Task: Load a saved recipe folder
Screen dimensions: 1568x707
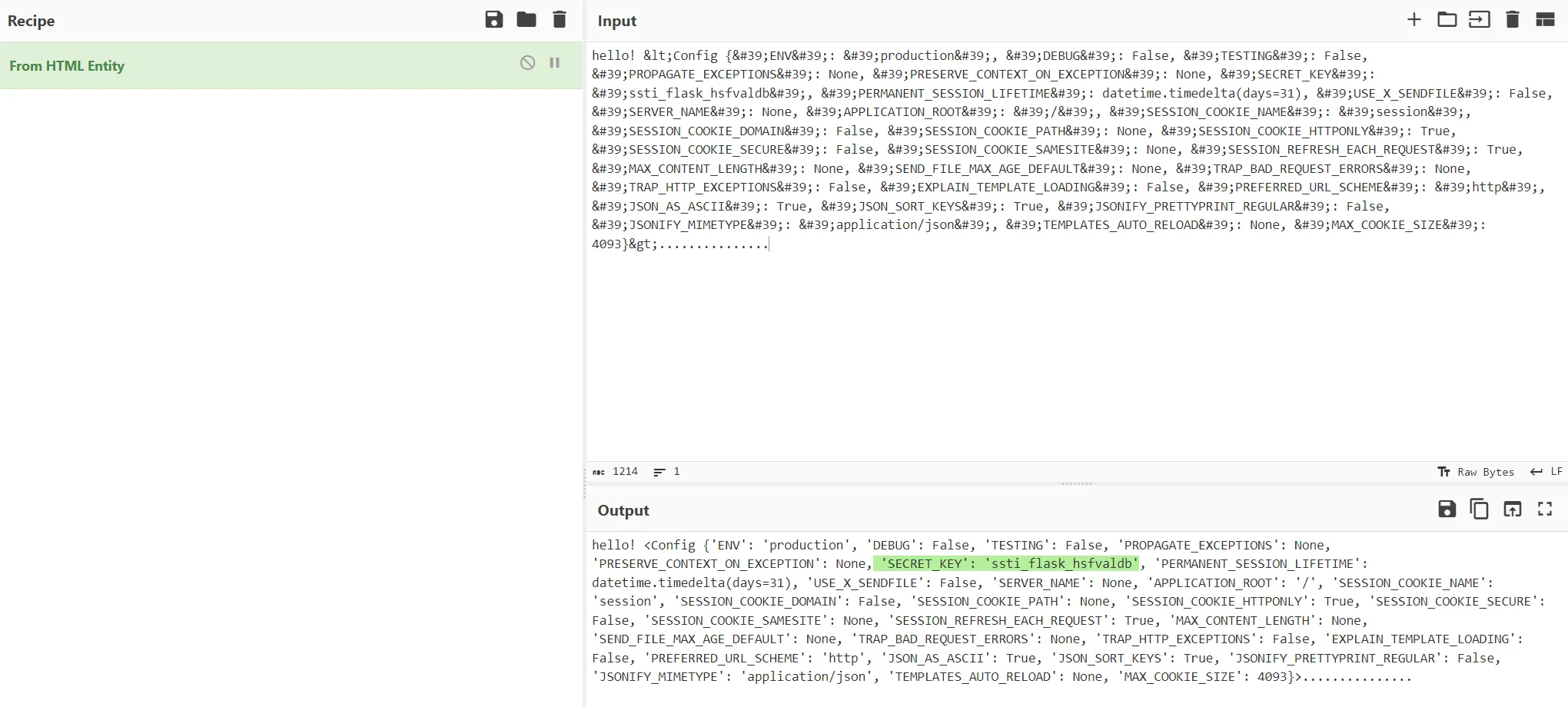Action: (527, 20)
